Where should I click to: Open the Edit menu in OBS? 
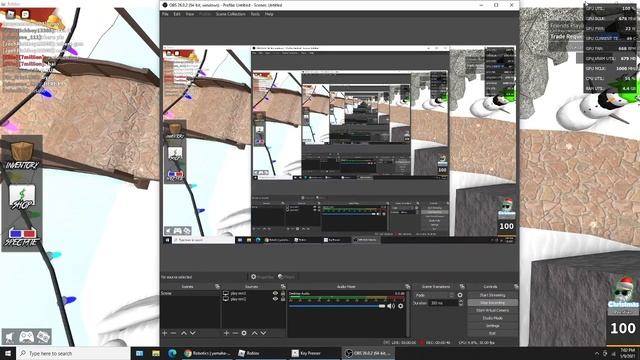click(177, 14)
